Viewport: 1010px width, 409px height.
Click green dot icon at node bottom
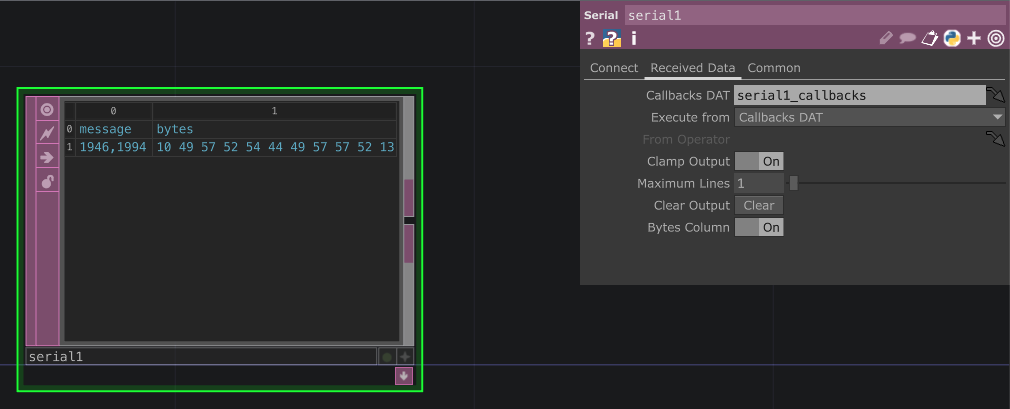click(x=386, y=357)
